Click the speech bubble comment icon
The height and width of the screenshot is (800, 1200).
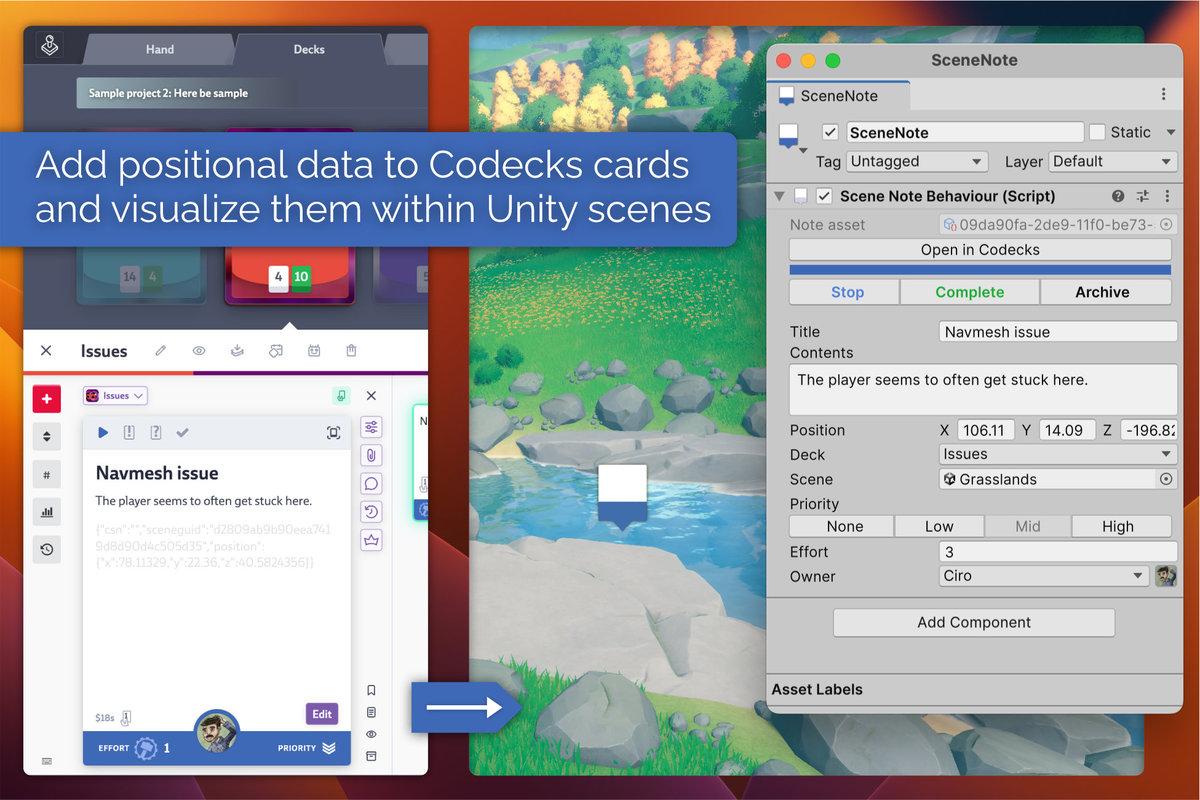click(x=371, y=484)
